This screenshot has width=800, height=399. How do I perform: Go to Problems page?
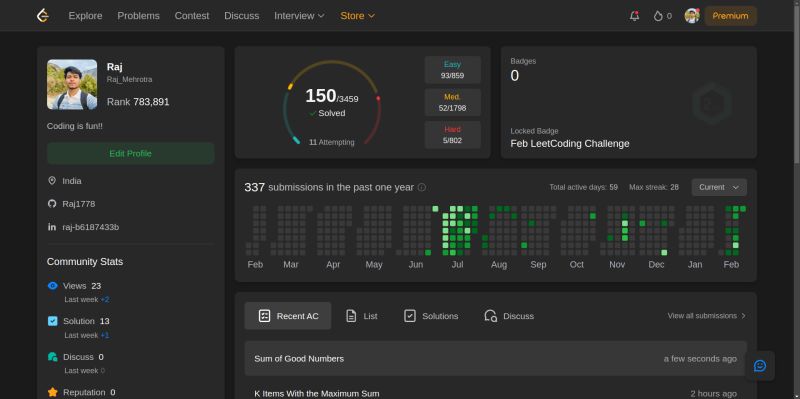tap(138, 16)
